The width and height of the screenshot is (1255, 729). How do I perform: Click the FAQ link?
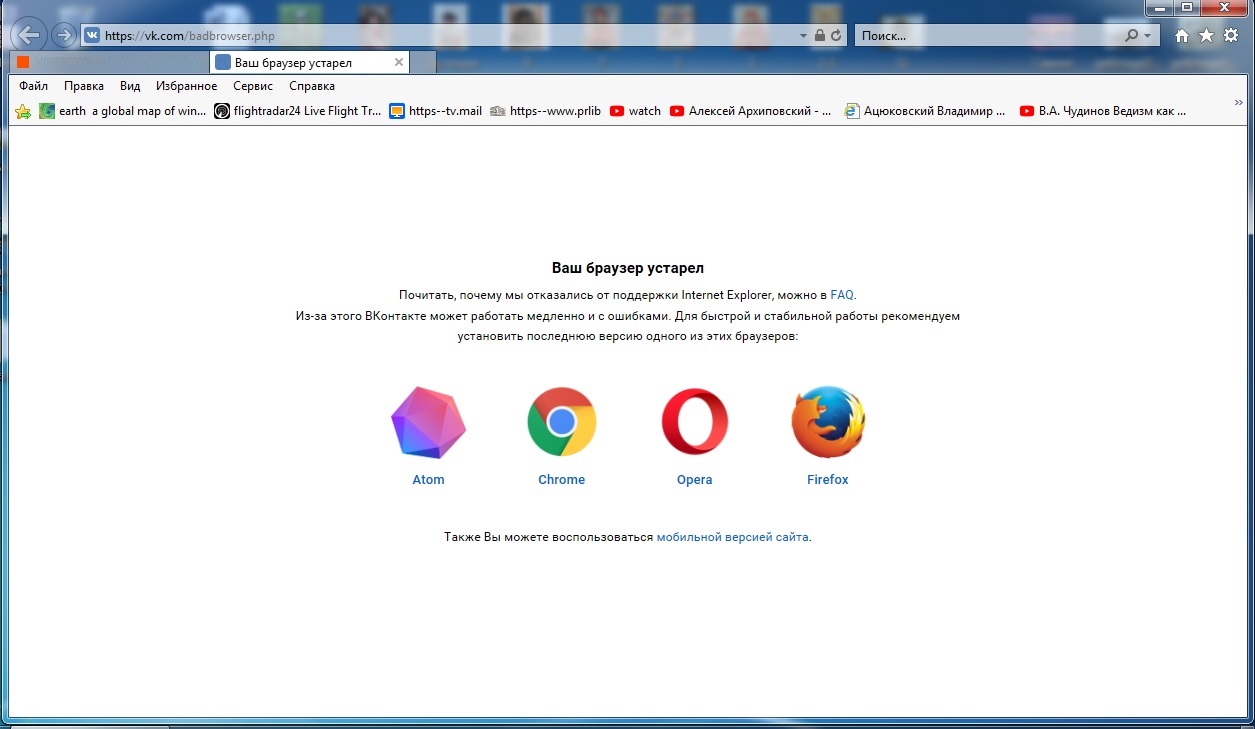click(842, 295)
